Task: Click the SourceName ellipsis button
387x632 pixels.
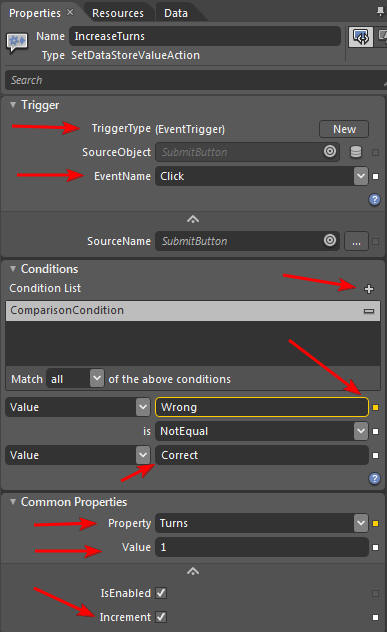Action: click(x=356, y=241)
